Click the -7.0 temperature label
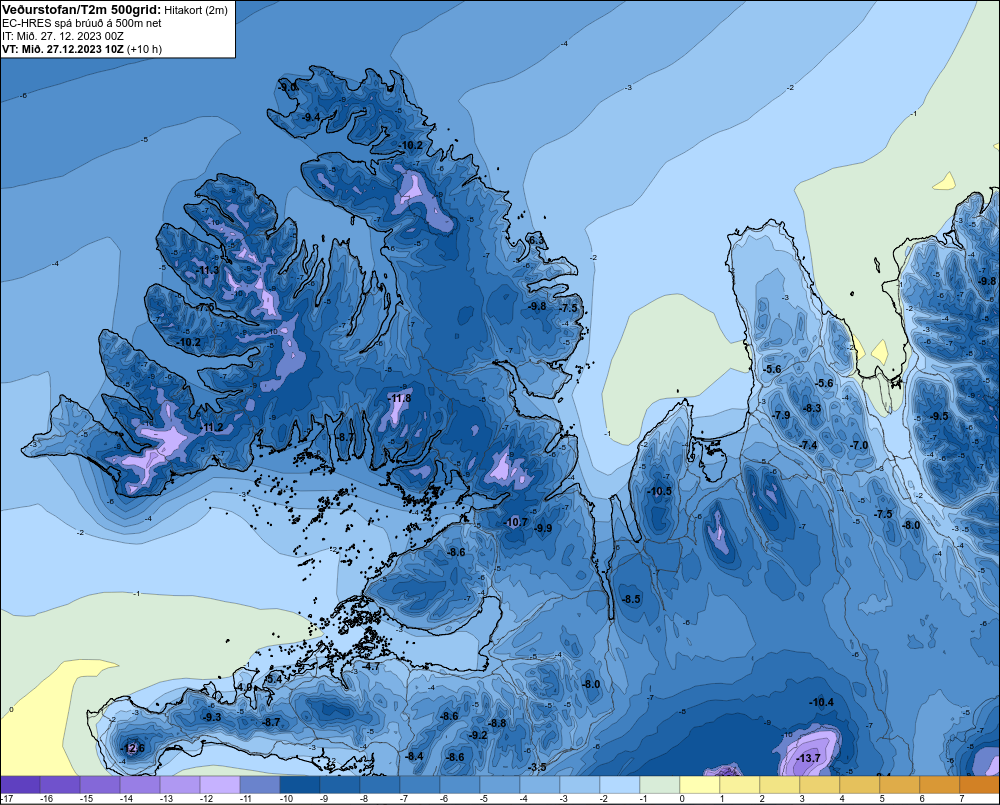This screenshot has width=1000, height=805. click(x=859, y=445)
